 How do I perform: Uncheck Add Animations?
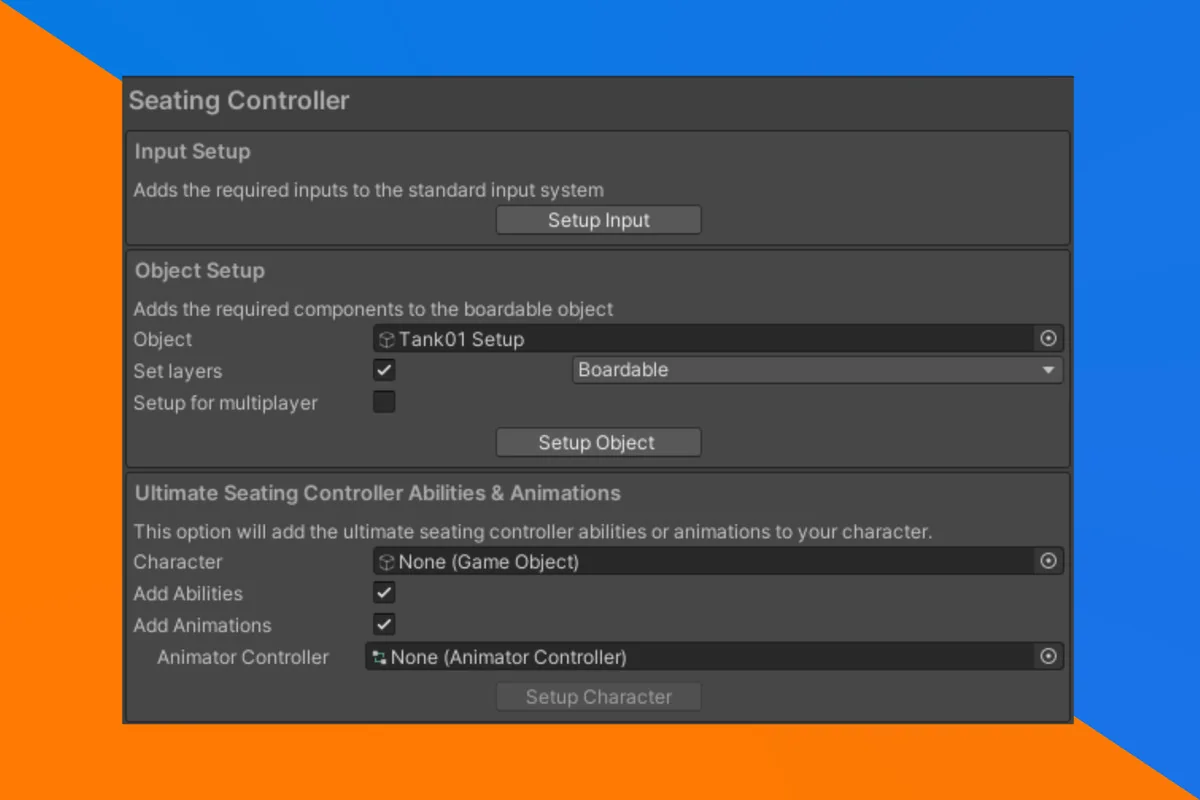pyautogui.click(x=384, y=624)
